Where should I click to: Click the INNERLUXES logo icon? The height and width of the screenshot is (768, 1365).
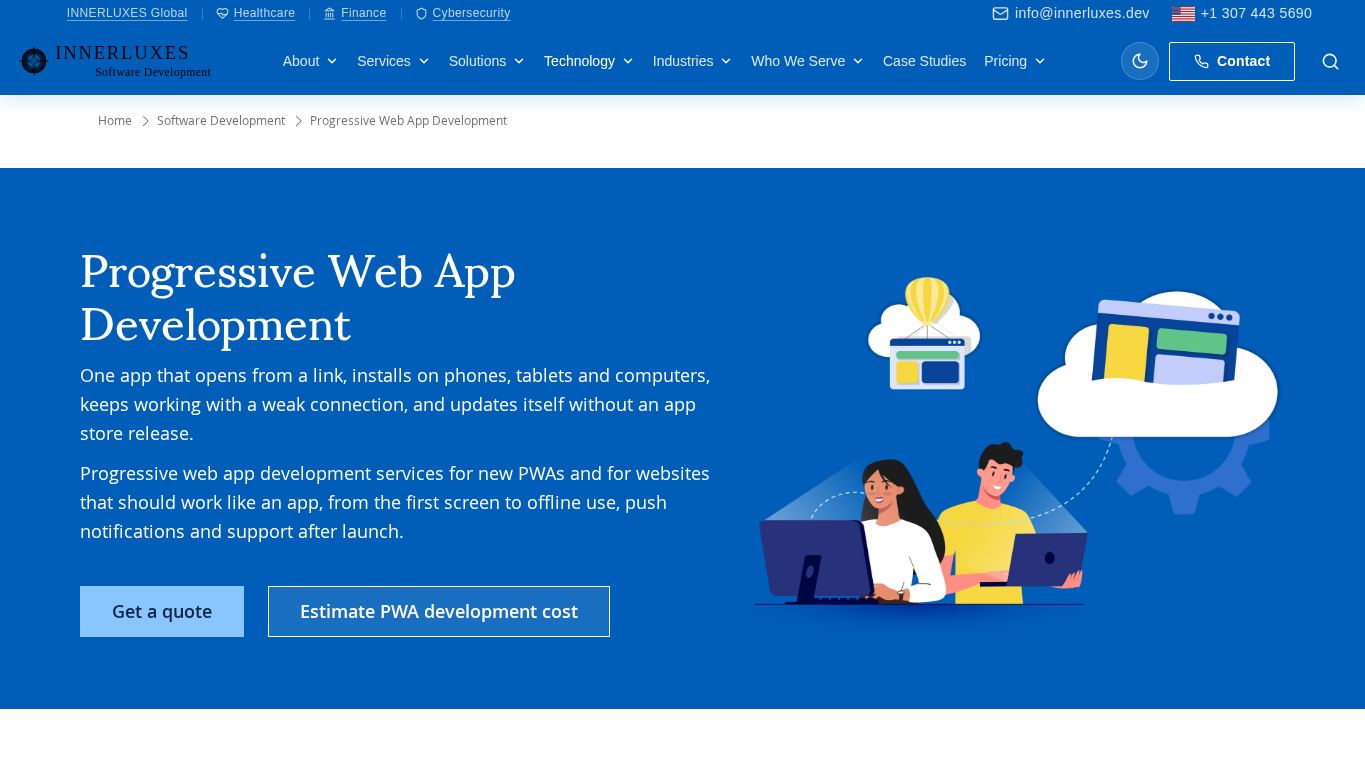(x=34, y=61)
